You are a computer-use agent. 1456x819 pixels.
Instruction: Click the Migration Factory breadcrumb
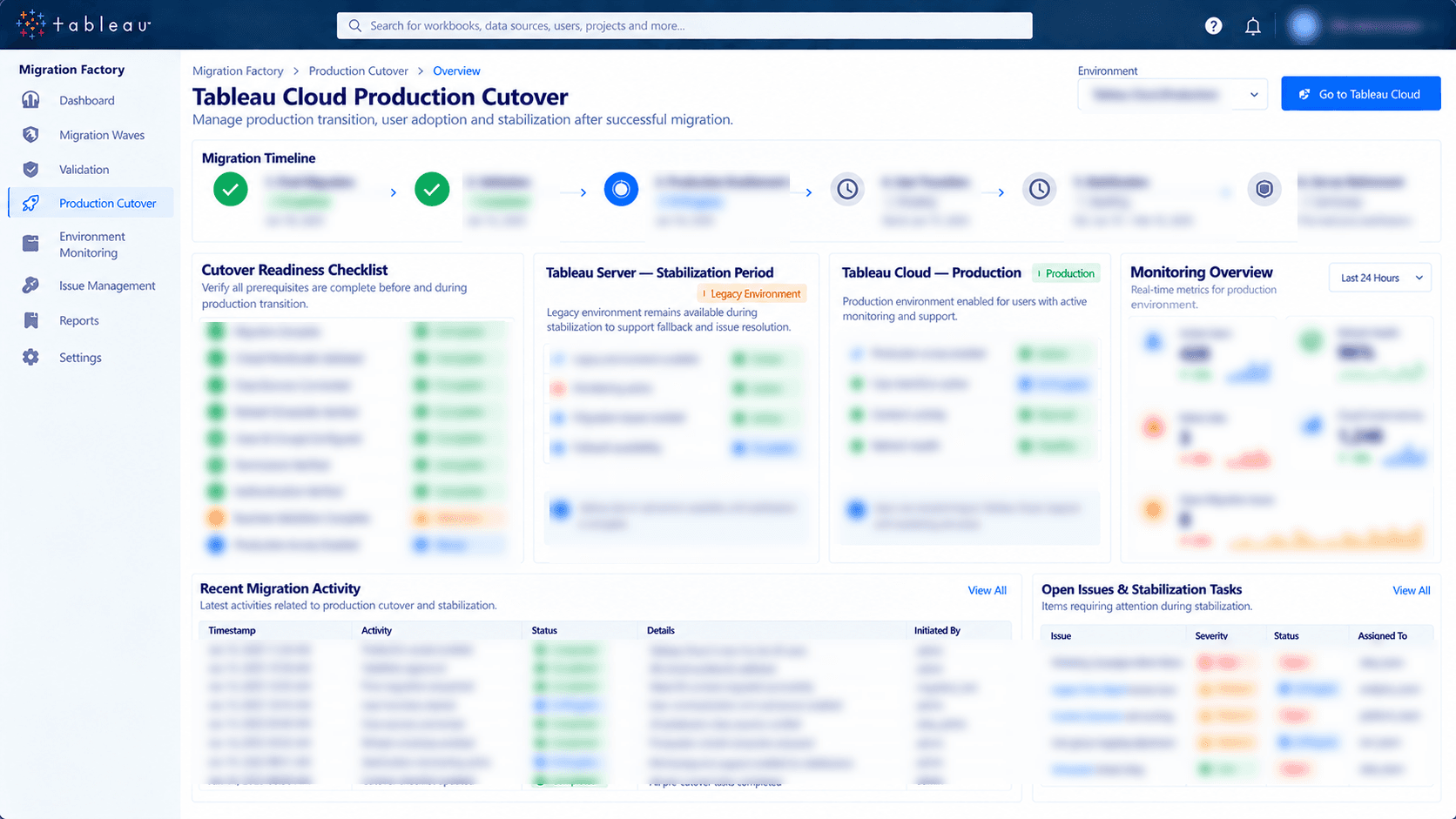[238, 70]
